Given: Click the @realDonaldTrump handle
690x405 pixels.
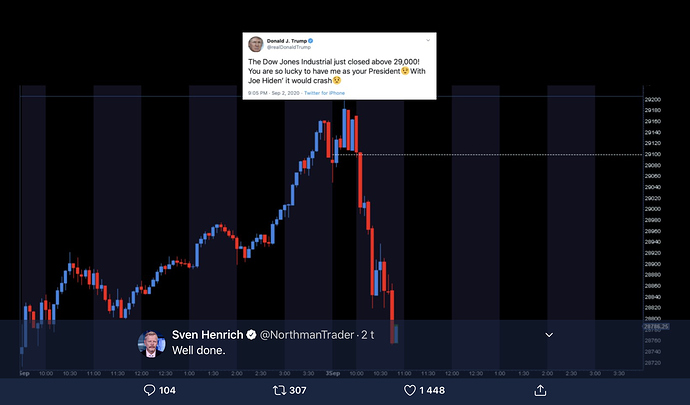Looking at the screenshot, I should (286, 49).
